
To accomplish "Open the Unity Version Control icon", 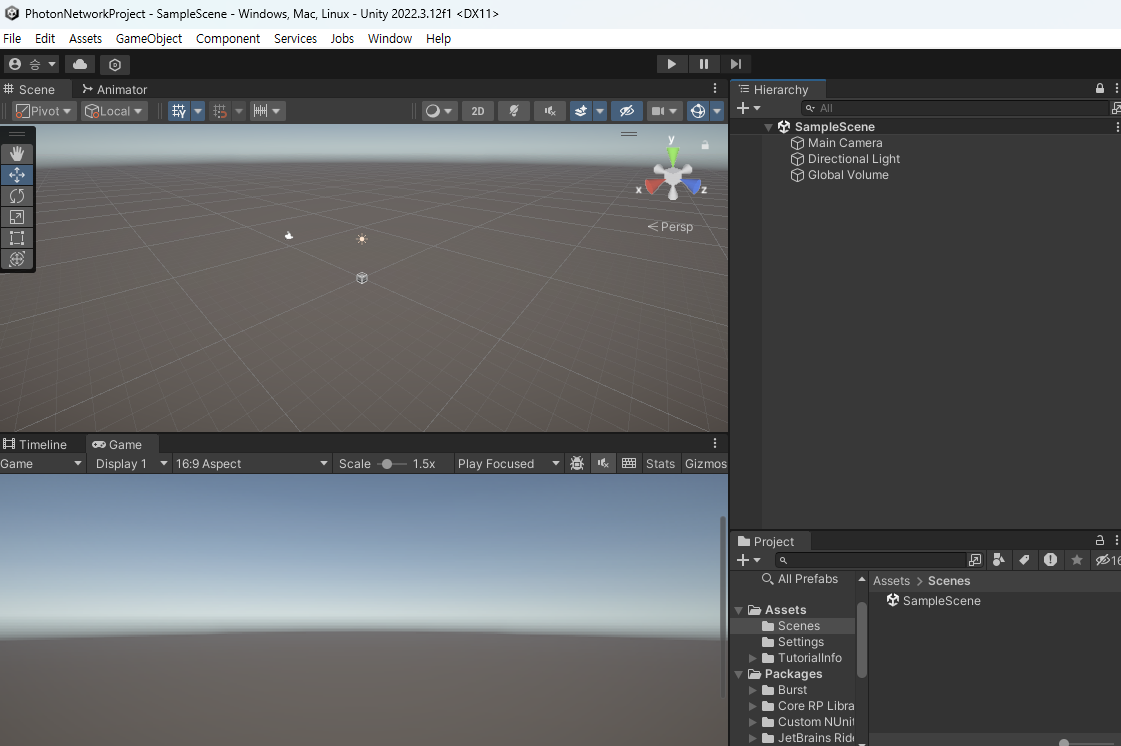I will 114,64.
